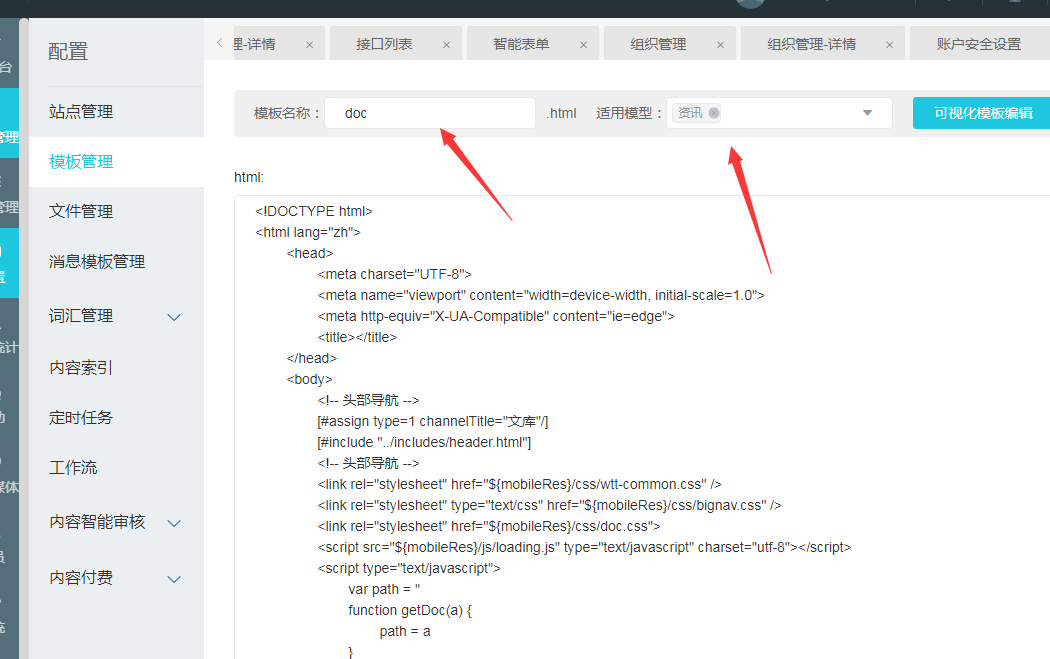Click the 可视化模板编辑 button
1050x659 pixels.
(x=982, y=113)
